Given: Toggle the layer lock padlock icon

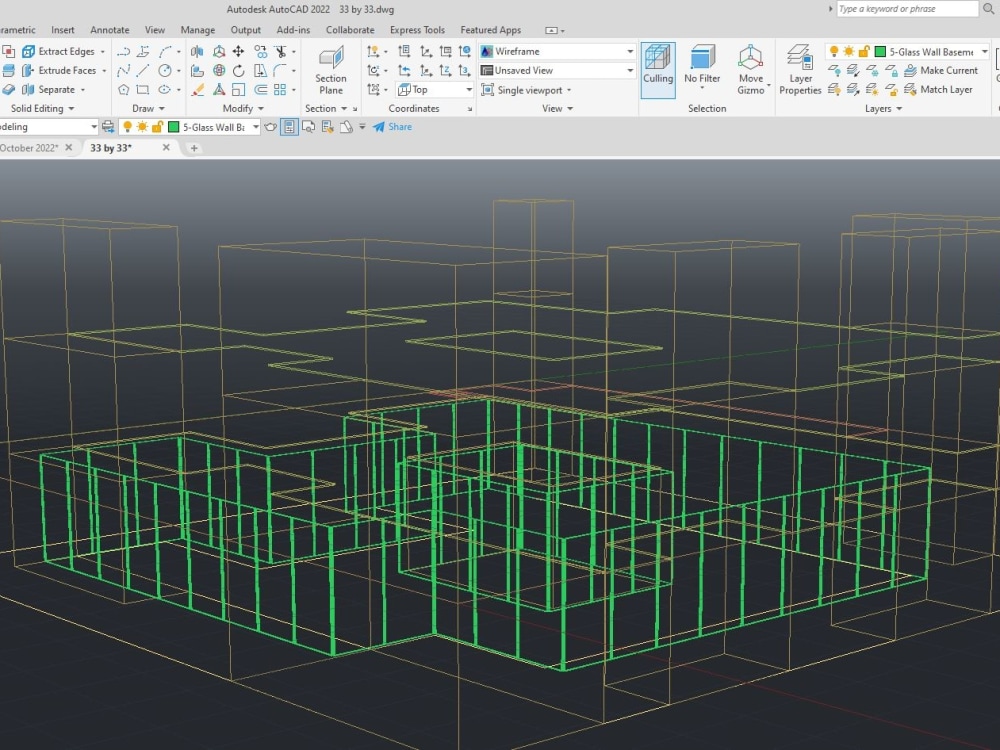Looking at the screenshot, I should (x=864, y=51).
